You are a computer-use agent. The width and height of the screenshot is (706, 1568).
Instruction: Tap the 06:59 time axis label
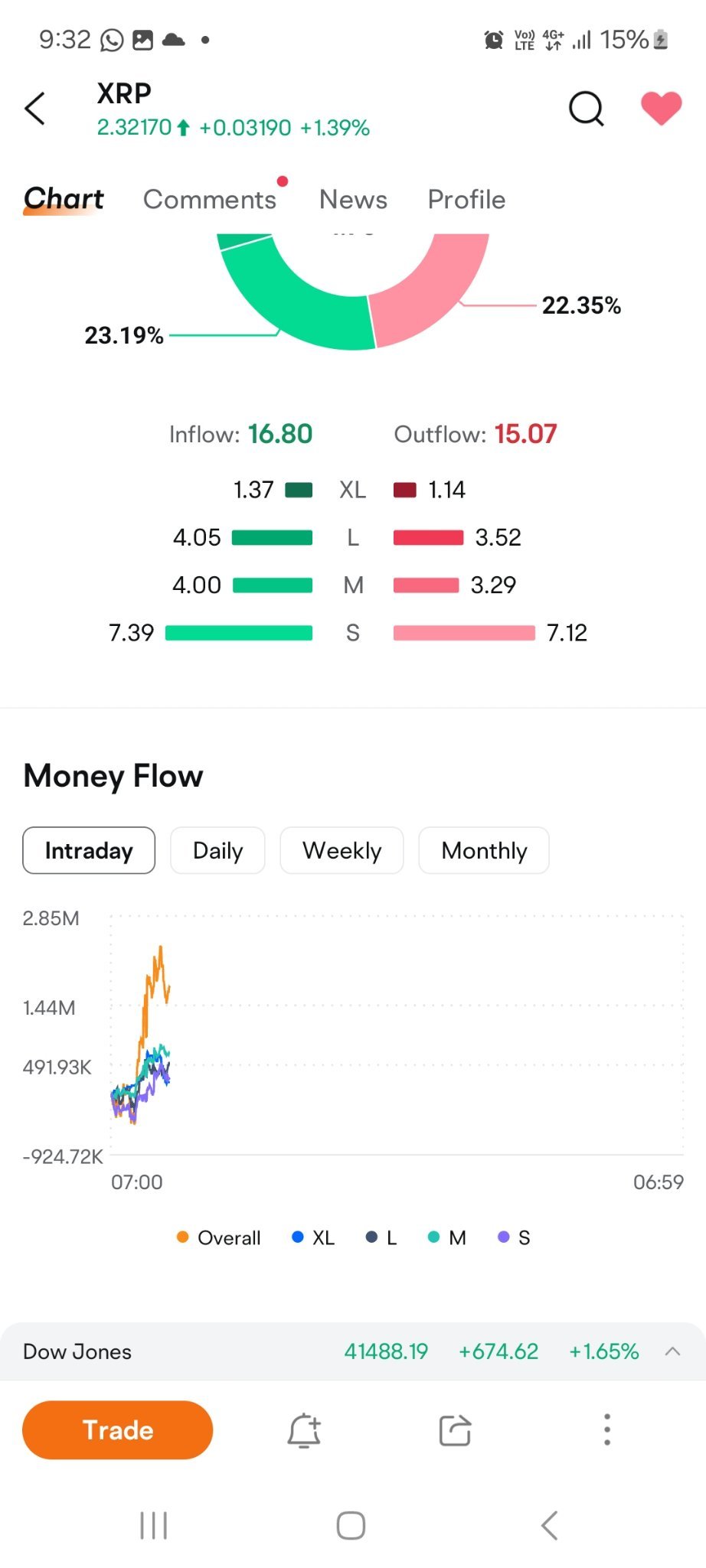(x=658, y=1182)
